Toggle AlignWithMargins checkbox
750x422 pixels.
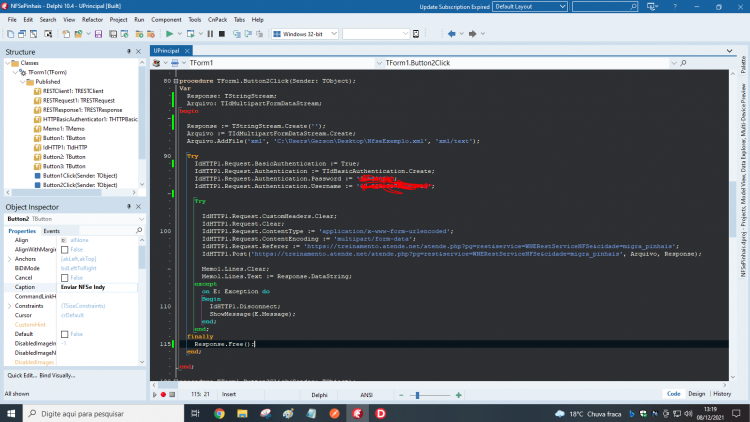[65, 250]
